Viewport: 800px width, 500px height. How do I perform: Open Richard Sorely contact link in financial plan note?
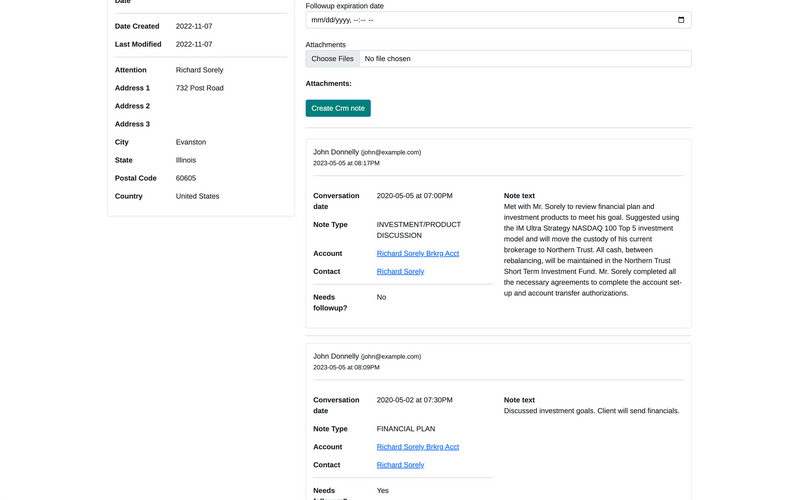pos(400,465)
